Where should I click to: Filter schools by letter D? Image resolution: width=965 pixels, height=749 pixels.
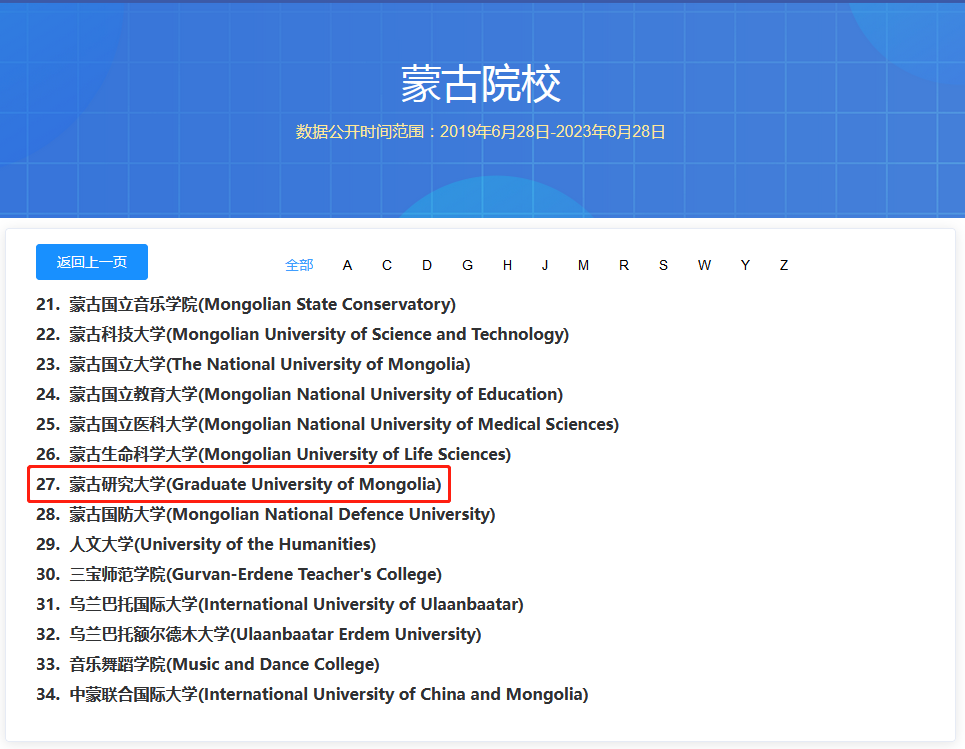(426, 265)
